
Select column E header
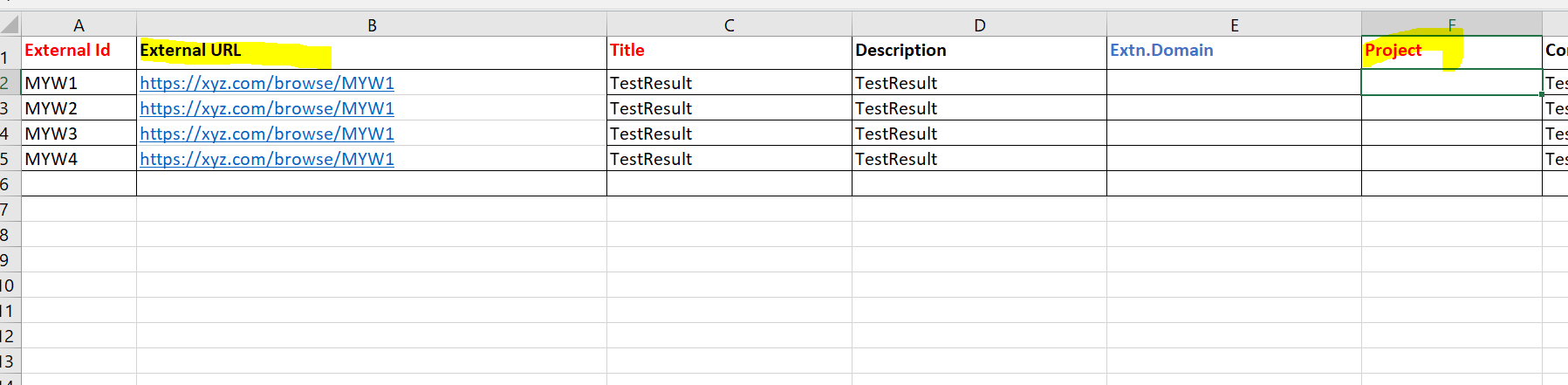click(x=1234, y=25)
